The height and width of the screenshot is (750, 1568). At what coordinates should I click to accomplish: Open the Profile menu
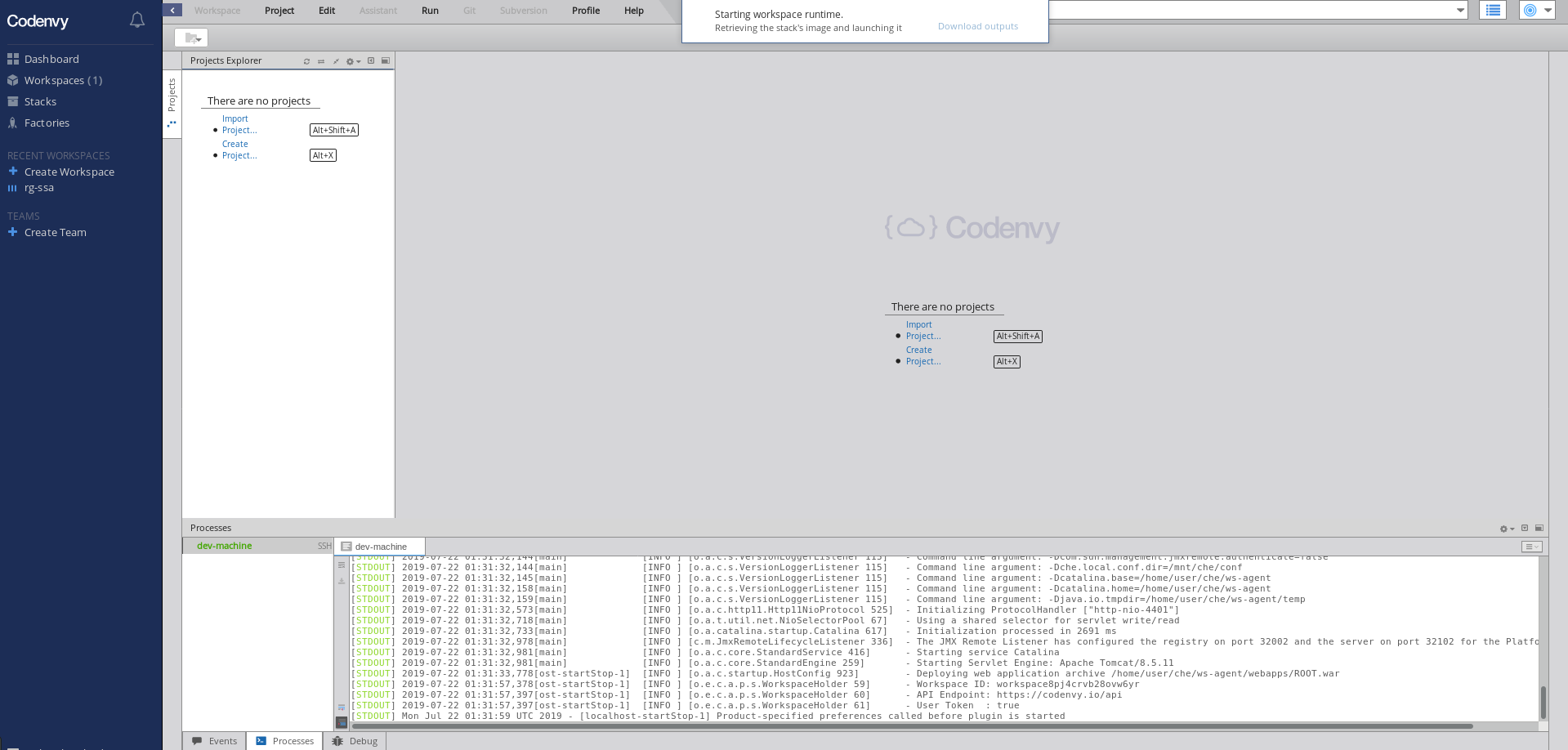pyautogui.click(x=586, y=11)
